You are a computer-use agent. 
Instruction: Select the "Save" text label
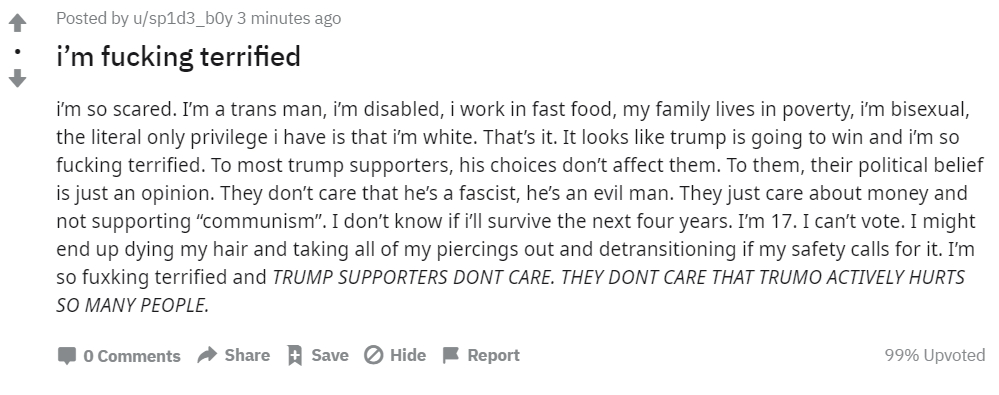(330, 355)
